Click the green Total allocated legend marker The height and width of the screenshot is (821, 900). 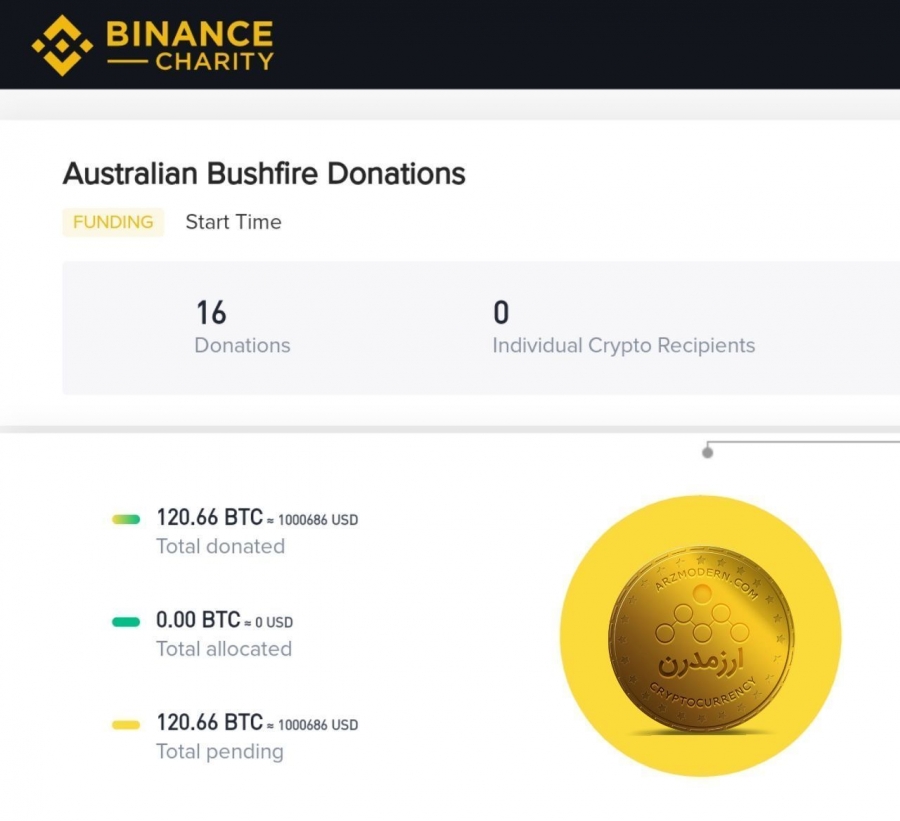click(x=126, y=622)
